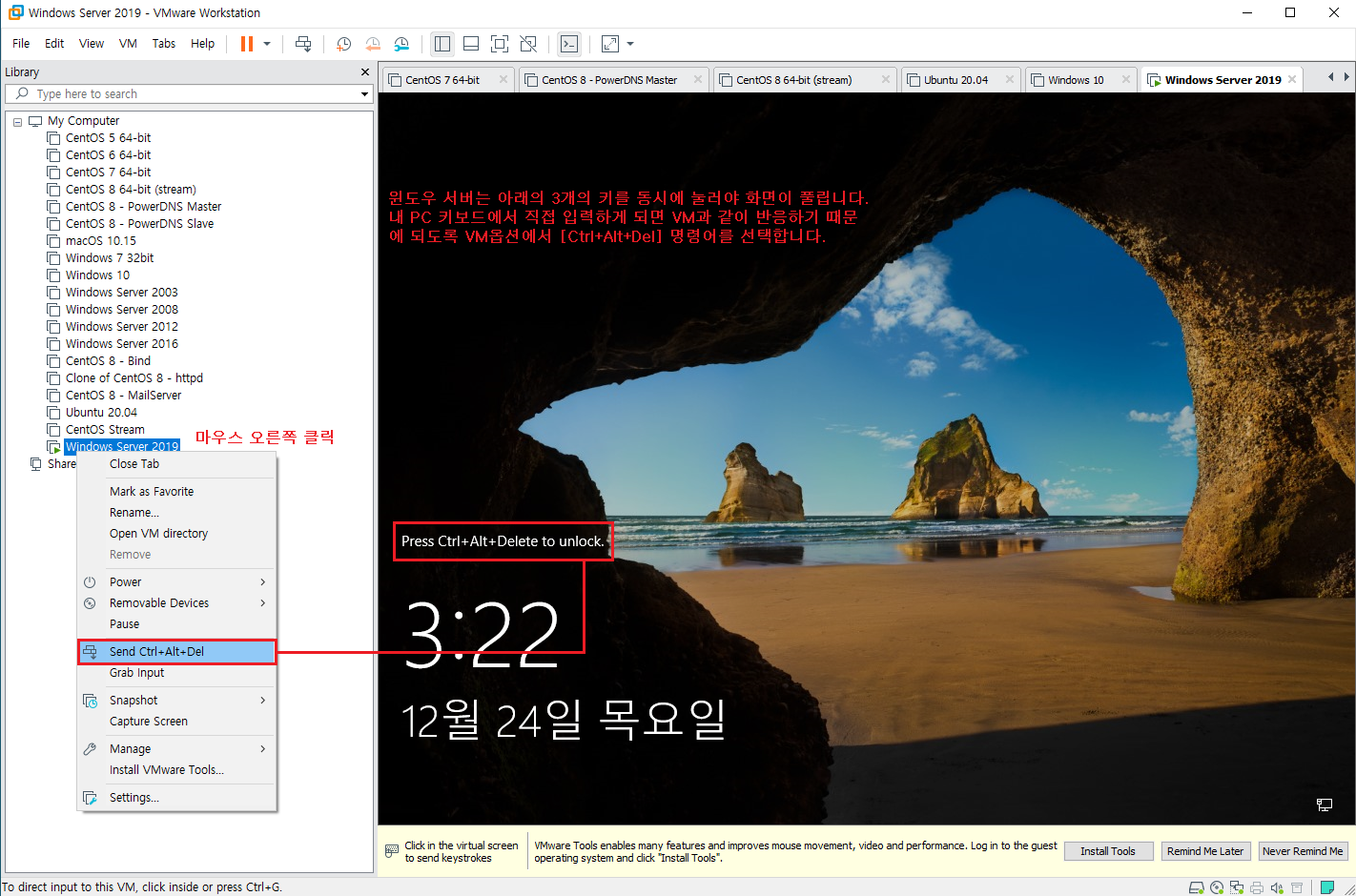
Task: Select Windows 7 32bit in the library
Action: pos(109,258)
